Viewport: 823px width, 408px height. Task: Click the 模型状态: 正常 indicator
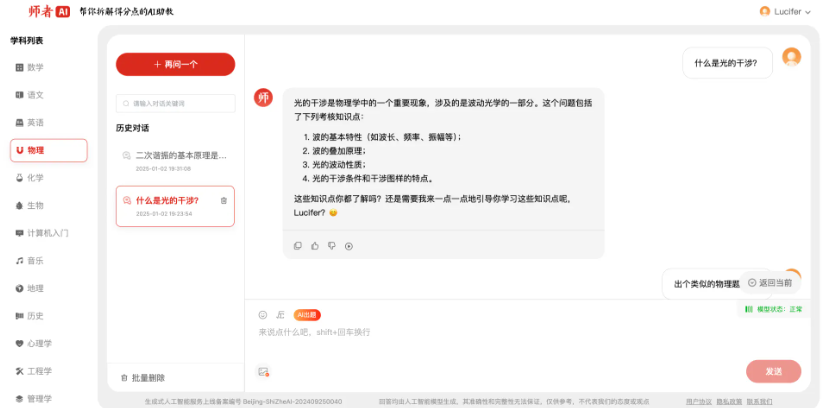pos(774,309)
